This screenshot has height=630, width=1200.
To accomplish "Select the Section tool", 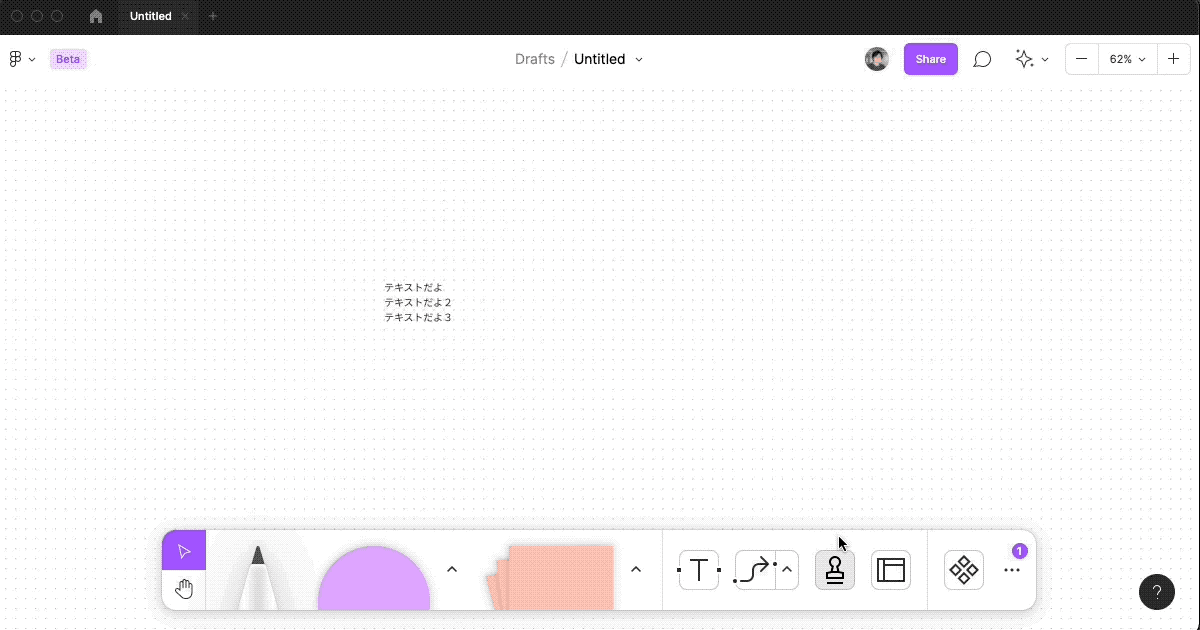I will point(890,570).
